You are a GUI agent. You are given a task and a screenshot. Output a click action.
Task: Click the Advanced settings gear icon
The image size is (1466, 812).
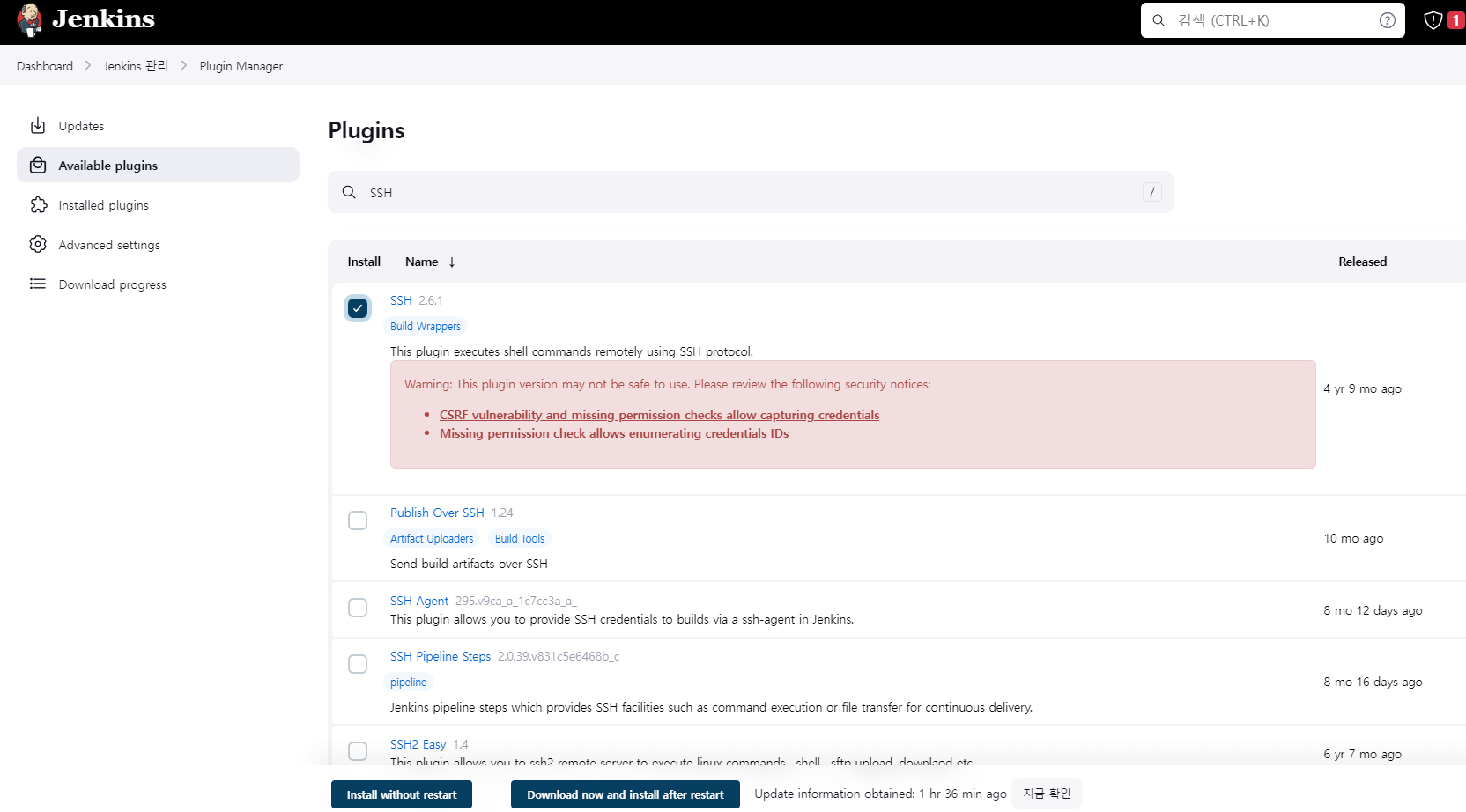pos(38,244)
